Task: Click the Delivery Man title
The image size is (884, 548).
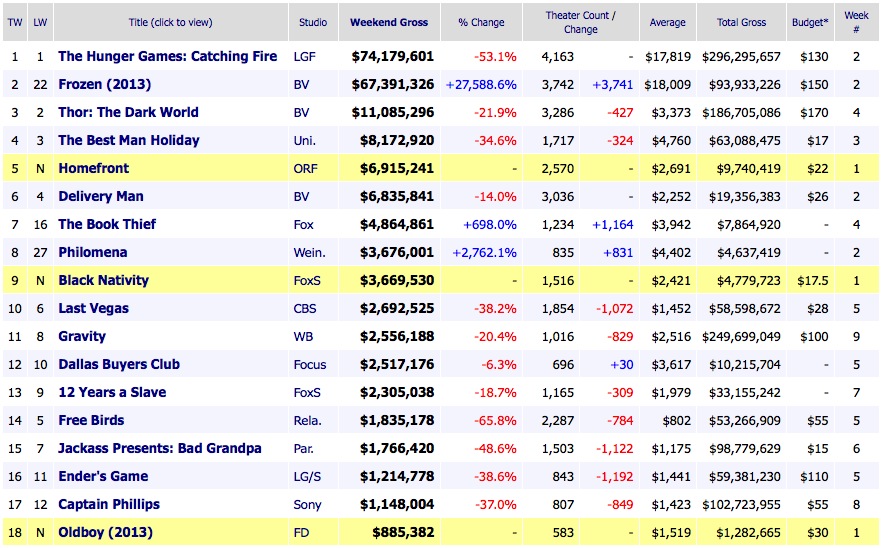Action: pyautogui.click(x=100, y=197)
